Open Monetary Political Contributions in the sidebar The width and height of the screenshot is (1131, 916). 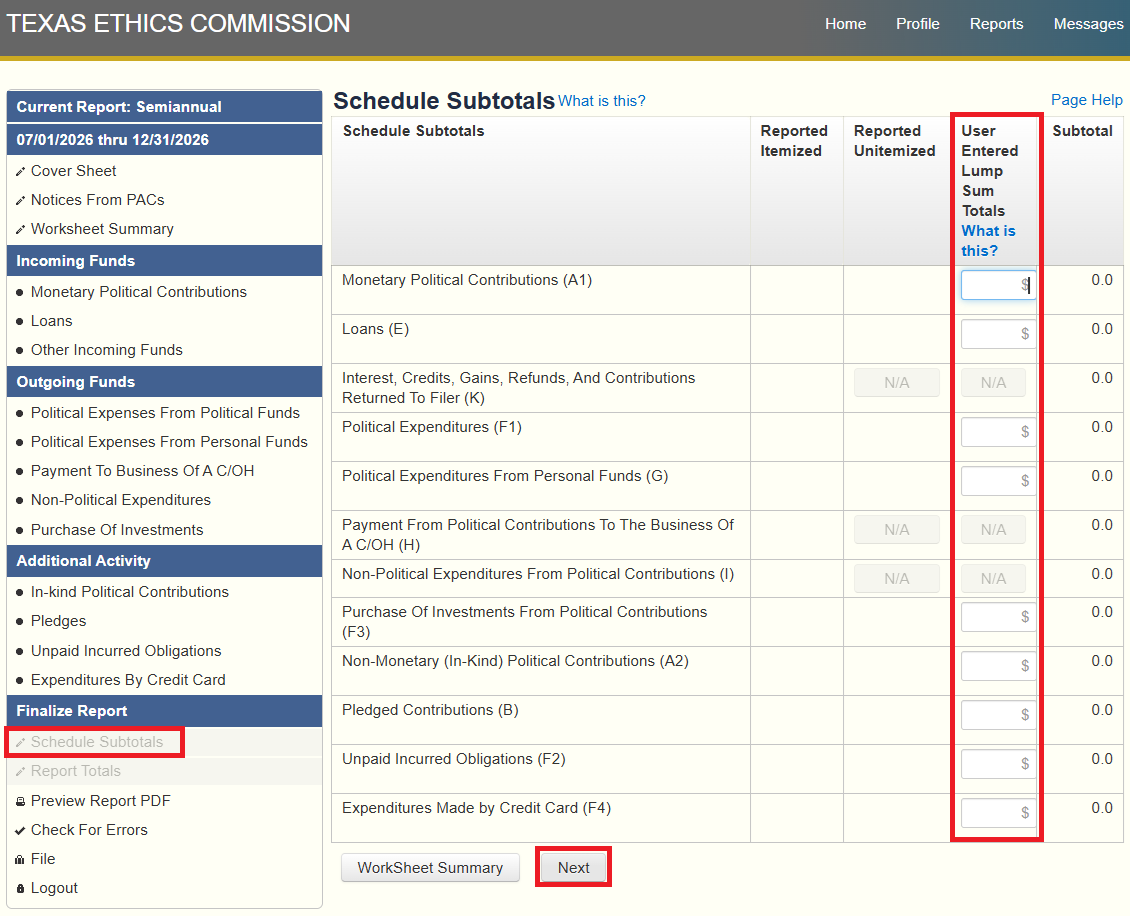(138, 292)
